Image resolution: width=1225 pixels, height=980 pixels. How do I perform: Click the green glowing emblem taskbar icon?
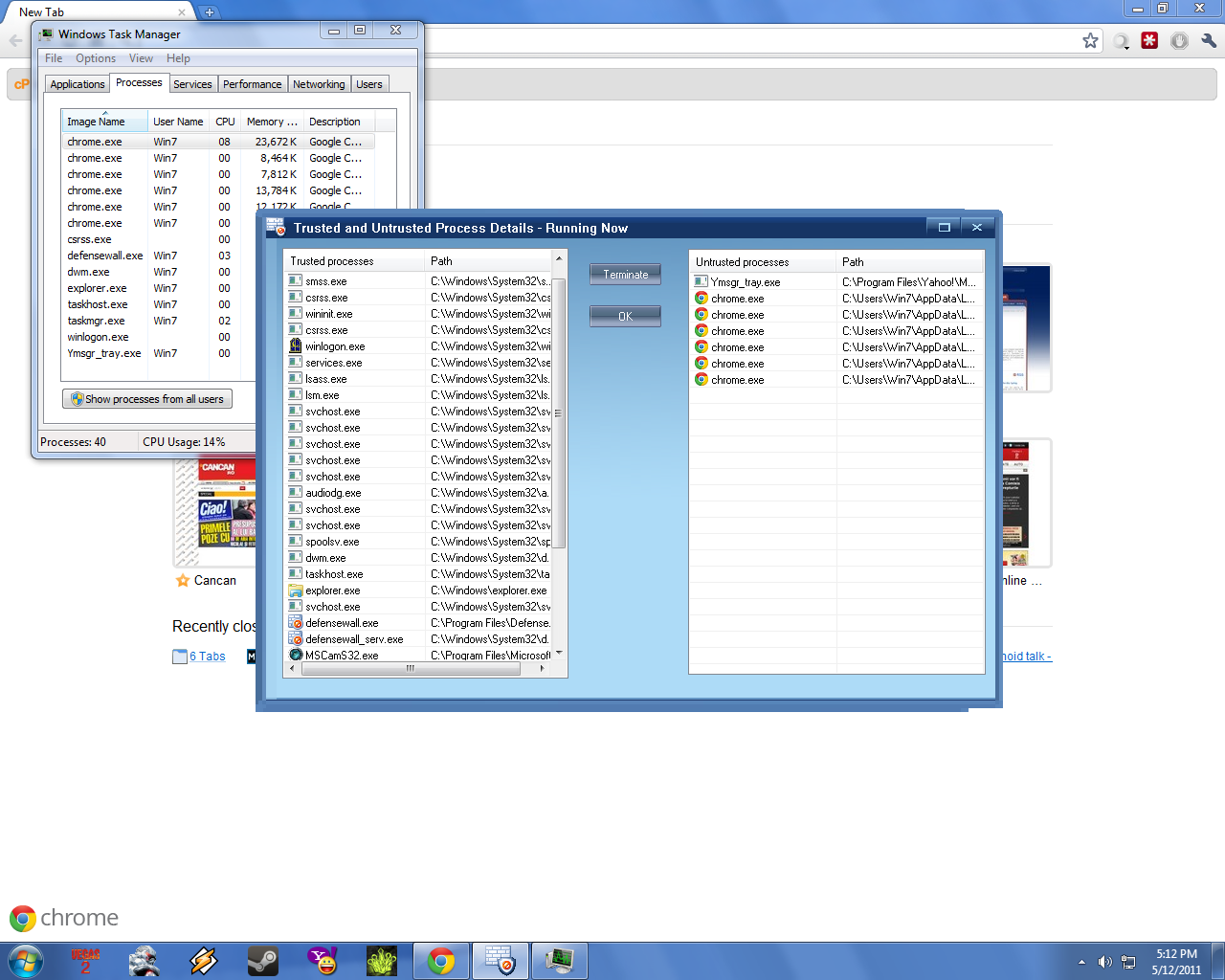tap(382, 961)
